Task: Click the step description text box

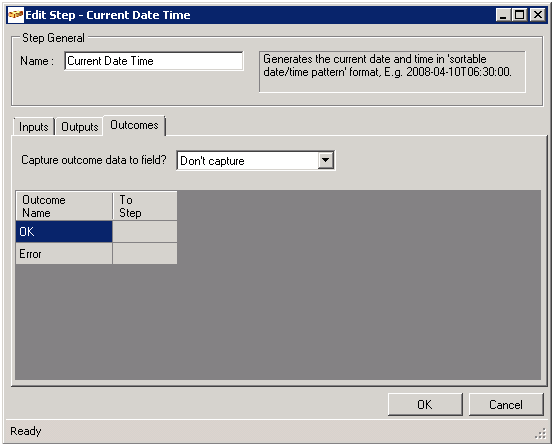Action: point(392,72)
